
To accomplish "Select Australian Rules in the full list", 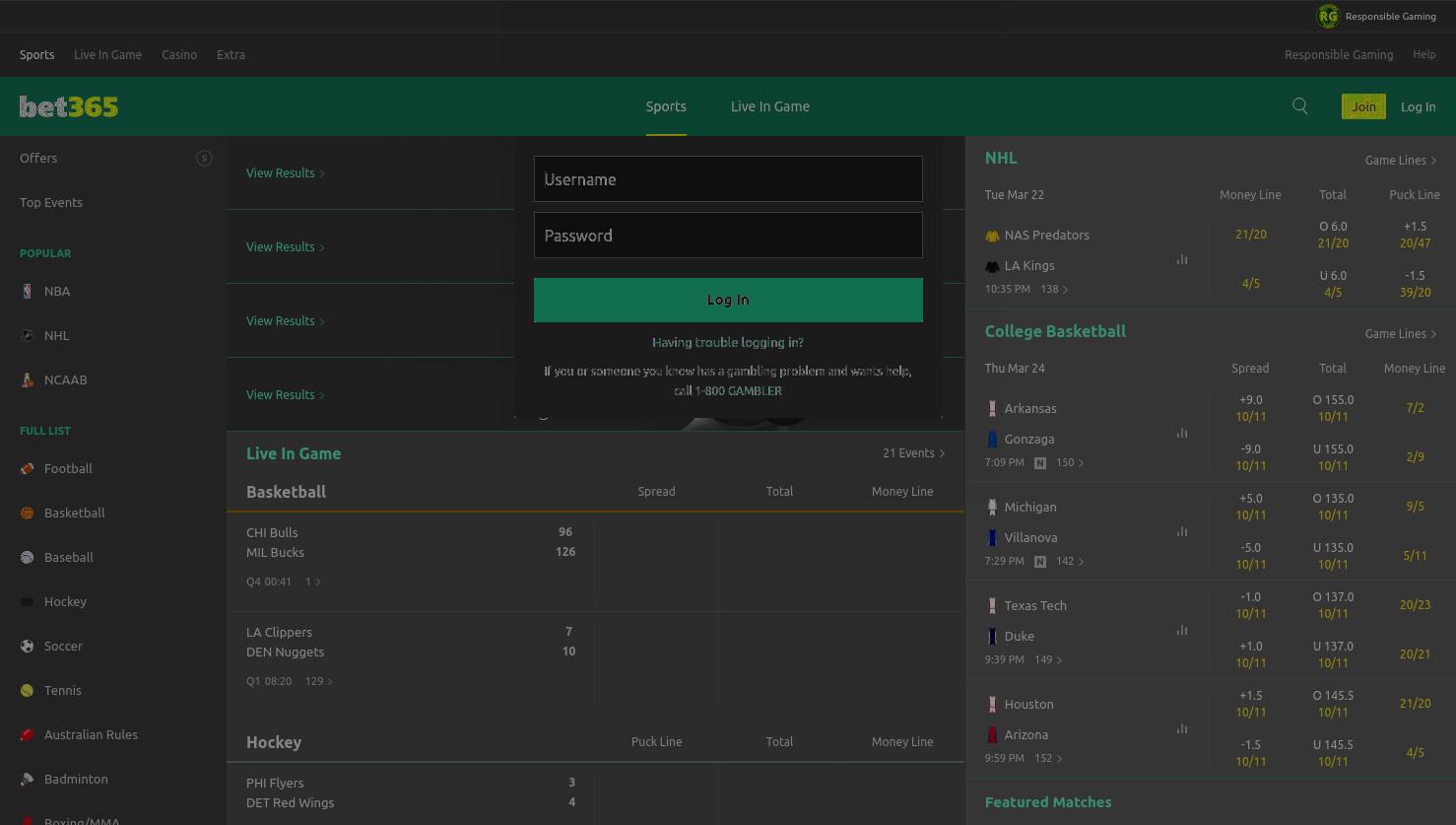I will [91, 734].
